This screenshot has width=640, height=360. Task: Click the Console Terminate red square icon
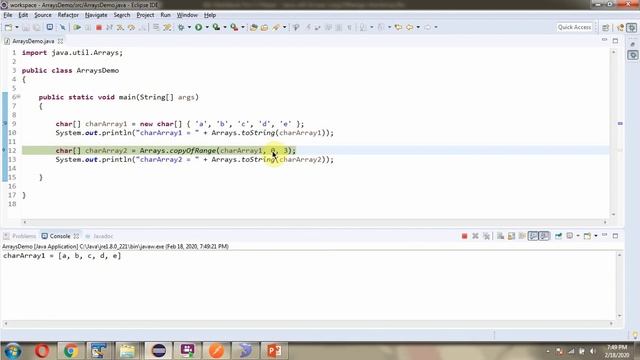(x=464, y=236)
